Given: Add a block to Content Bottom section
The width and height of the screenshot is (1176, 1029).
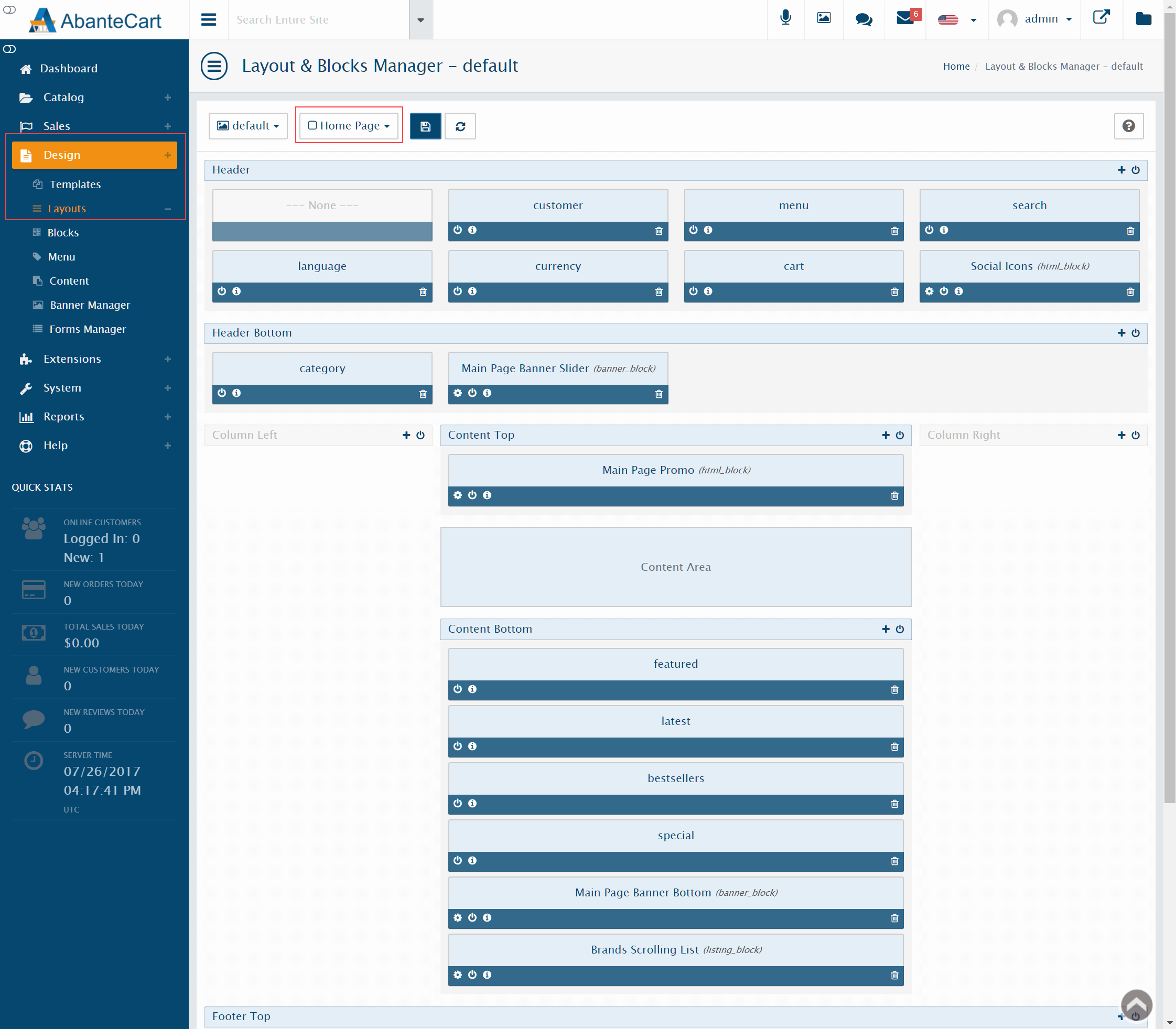Looking at the screenshot, I should 886,630.
